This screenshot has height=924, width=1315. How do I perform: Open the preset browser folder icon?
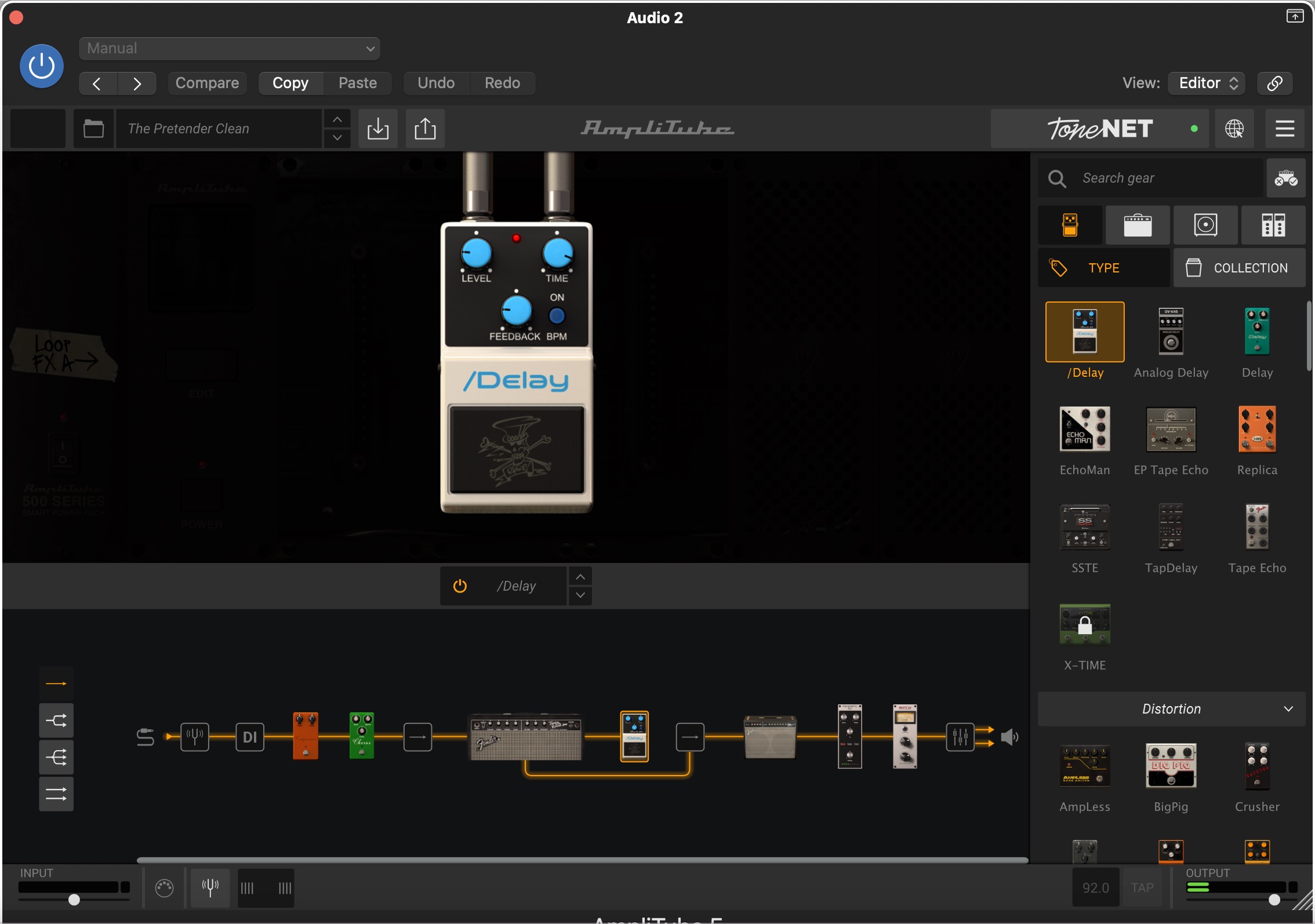point(93,129)
